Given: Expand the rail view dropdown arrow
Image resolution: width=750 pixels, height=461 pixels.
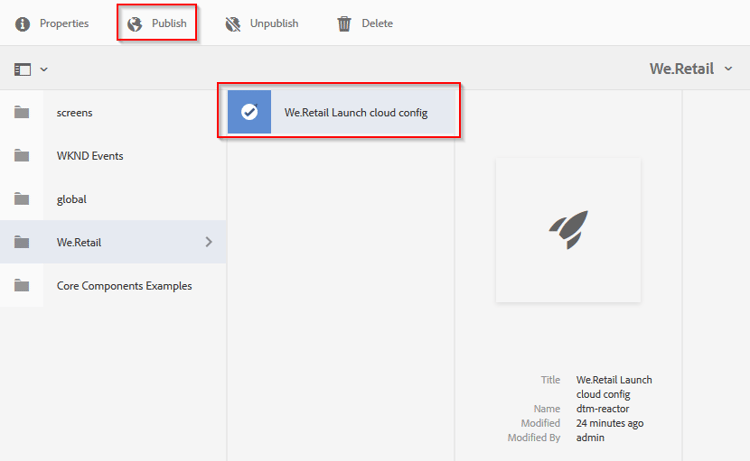Looking at the screenshot, I should [44, 69].
